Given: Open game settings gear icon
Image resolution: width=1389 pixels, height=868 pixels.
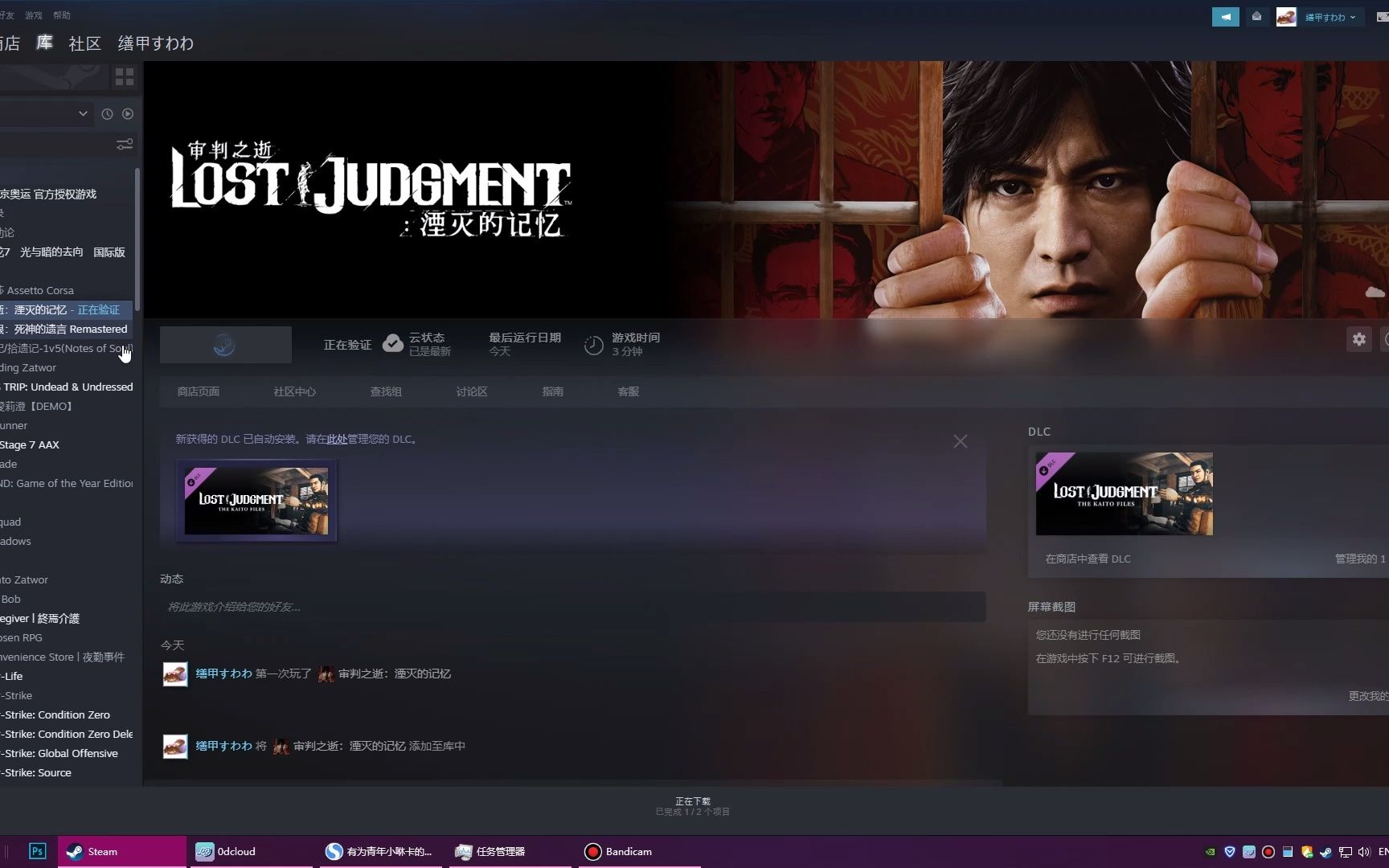Looking at the screenshot, I should (x=1358, y=339).
